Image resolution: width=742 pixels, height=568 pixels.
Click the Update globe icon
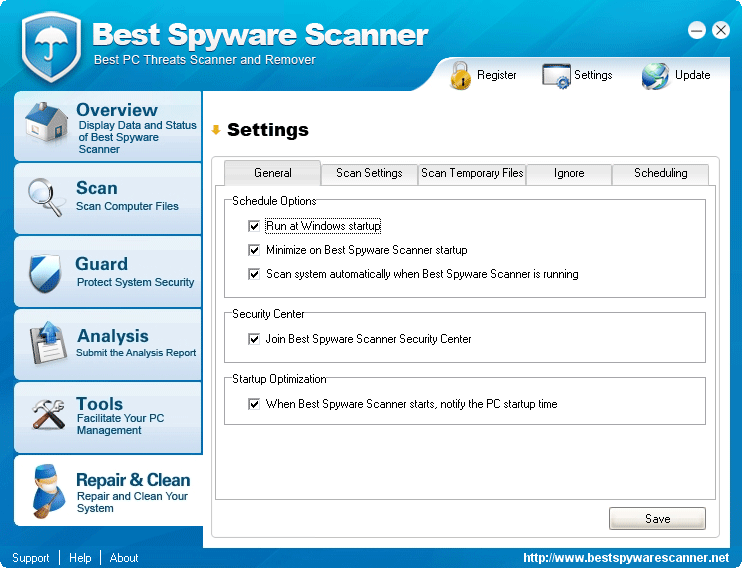[x=655, y=76]
